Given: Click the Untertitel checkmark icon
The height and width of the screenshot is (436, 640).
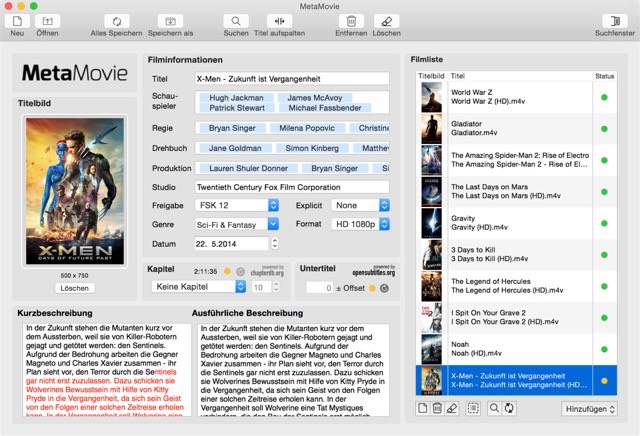Looking at the screenshot, I should (x=384, y=288).
